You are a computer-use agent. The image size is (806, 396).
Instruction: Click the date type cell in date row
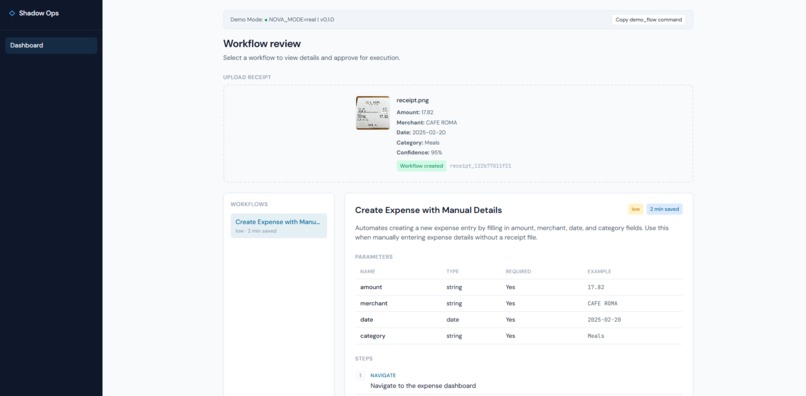pyautogui.click(x=452, y=319)
